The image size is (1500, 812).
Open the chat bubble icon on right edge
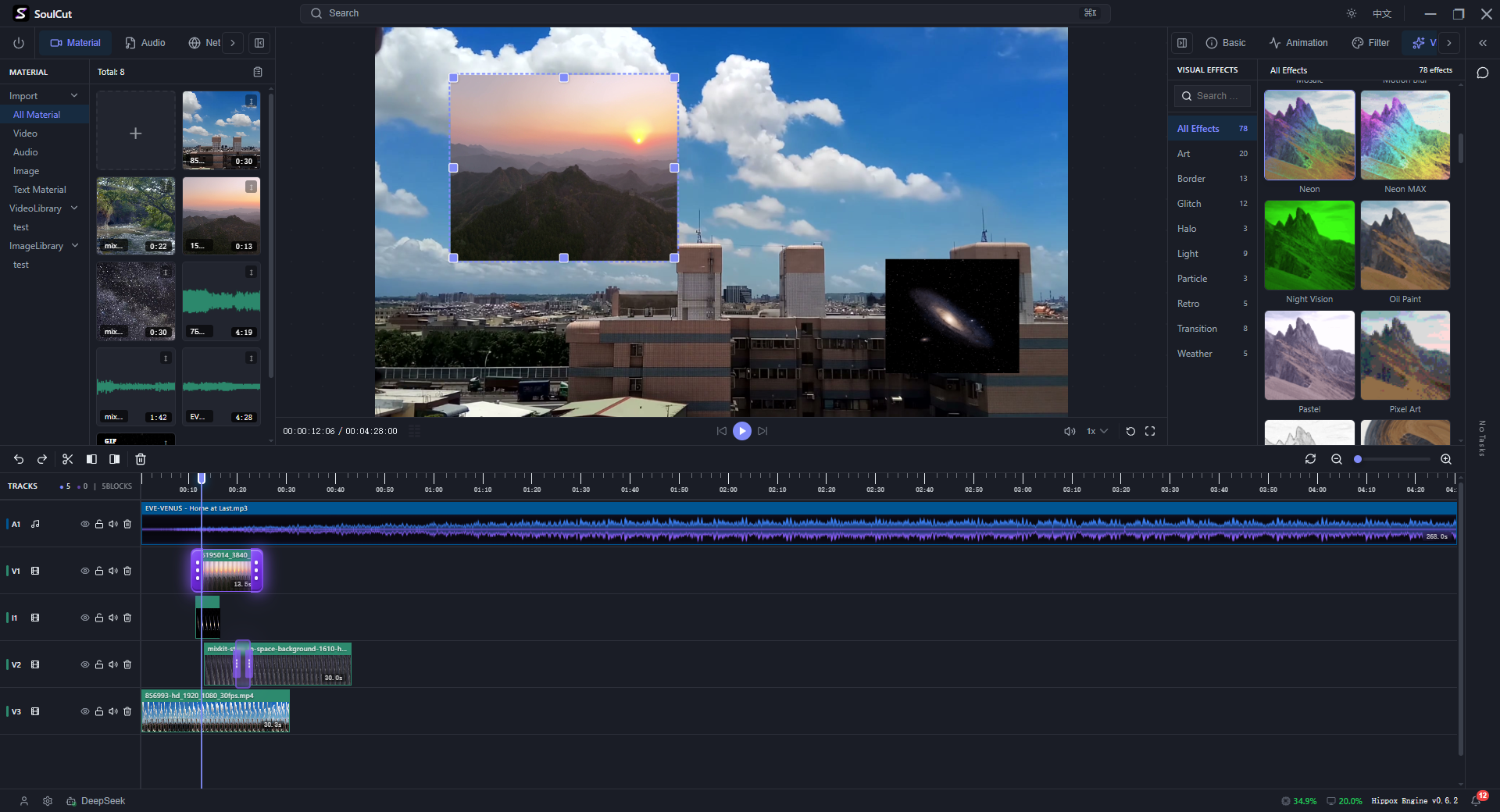click(1483, 73)
